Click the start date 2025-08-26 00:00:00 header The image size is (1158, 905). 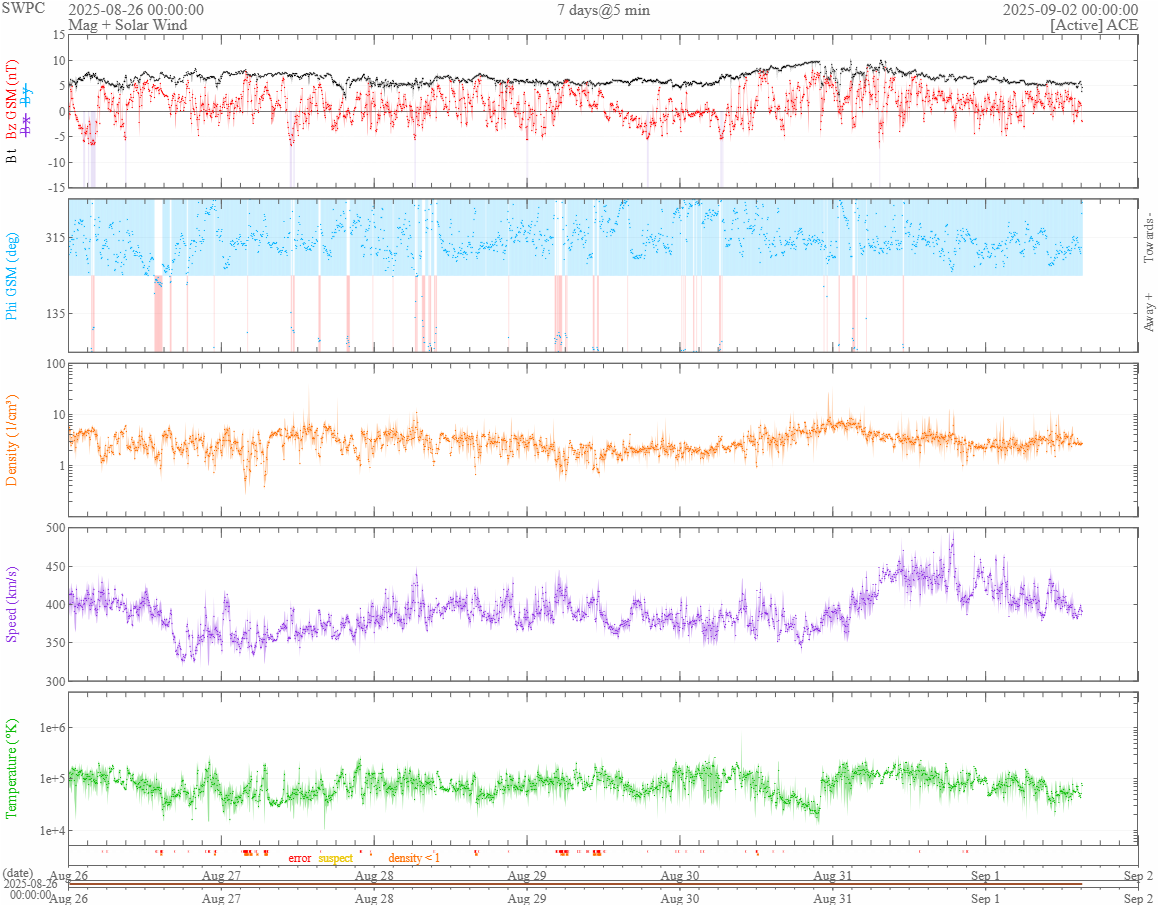click(x=136, y=10)
